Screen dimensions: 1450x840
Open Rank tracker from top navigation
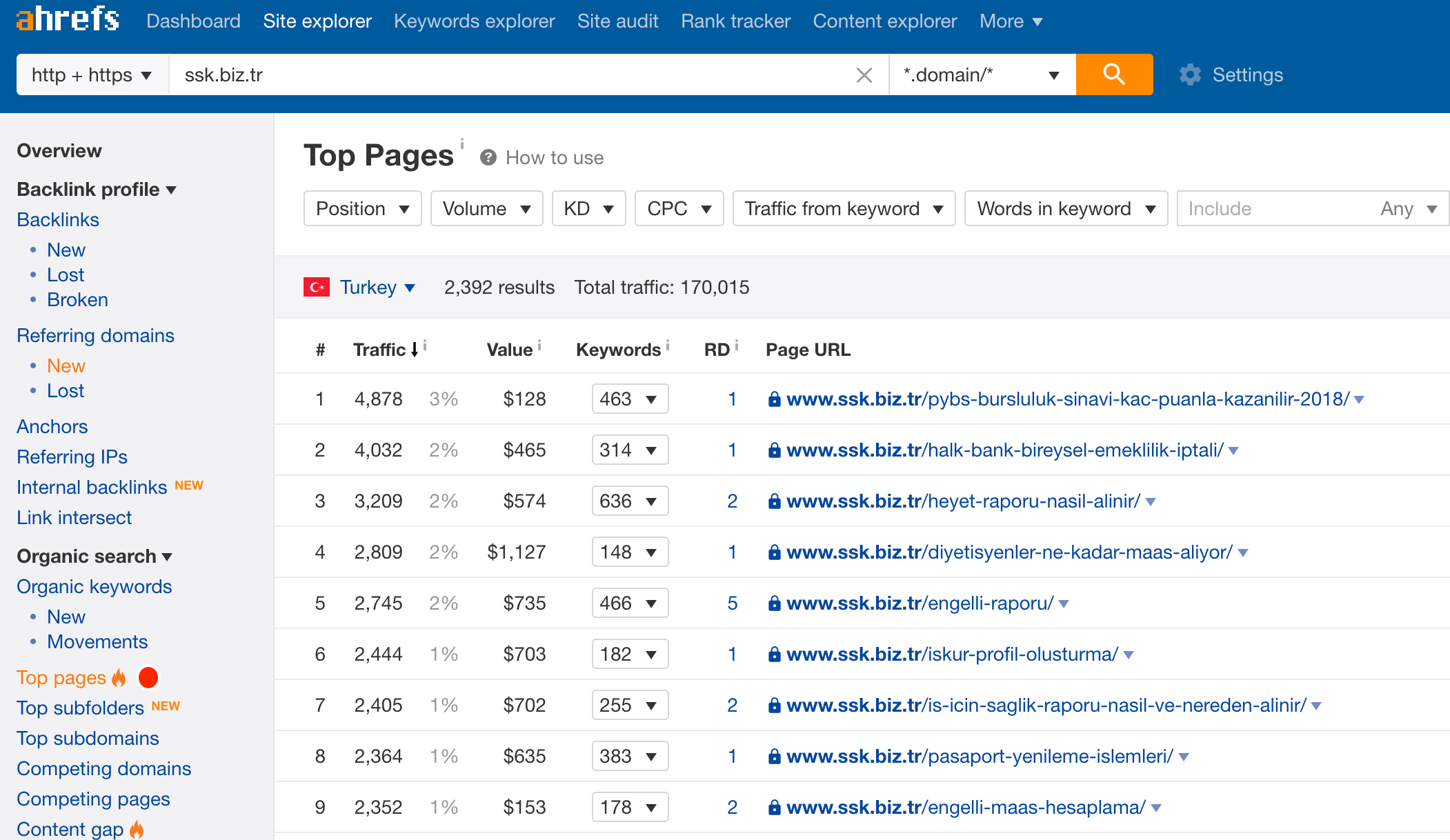pos(735,21)
